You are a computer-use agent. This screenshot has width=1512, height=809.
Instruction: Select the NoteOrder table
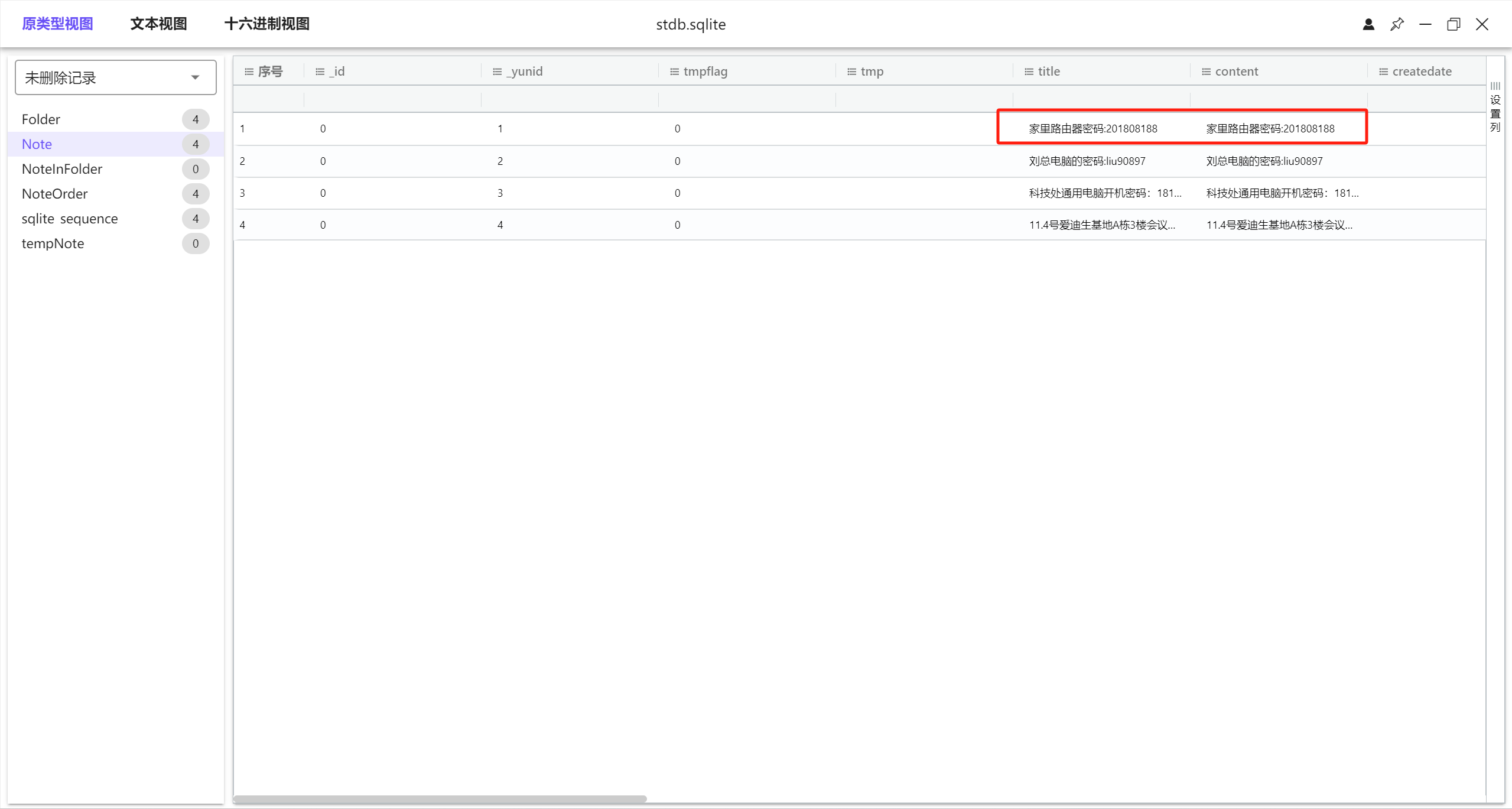54,194
